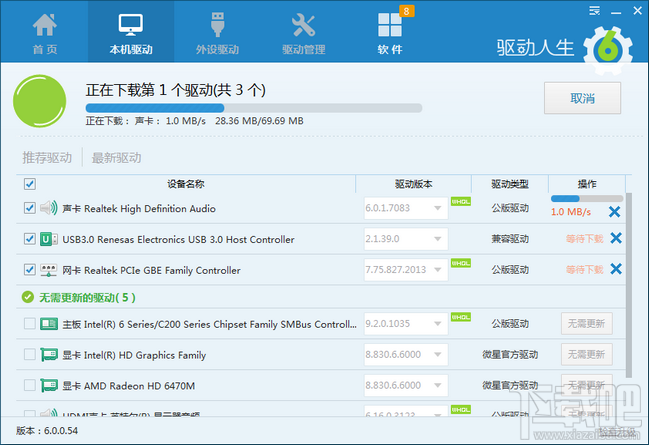Click the 无需更新的驱动(5) section header
The image size is (649, 445).
pyautogui.click(x=87, y=297)
